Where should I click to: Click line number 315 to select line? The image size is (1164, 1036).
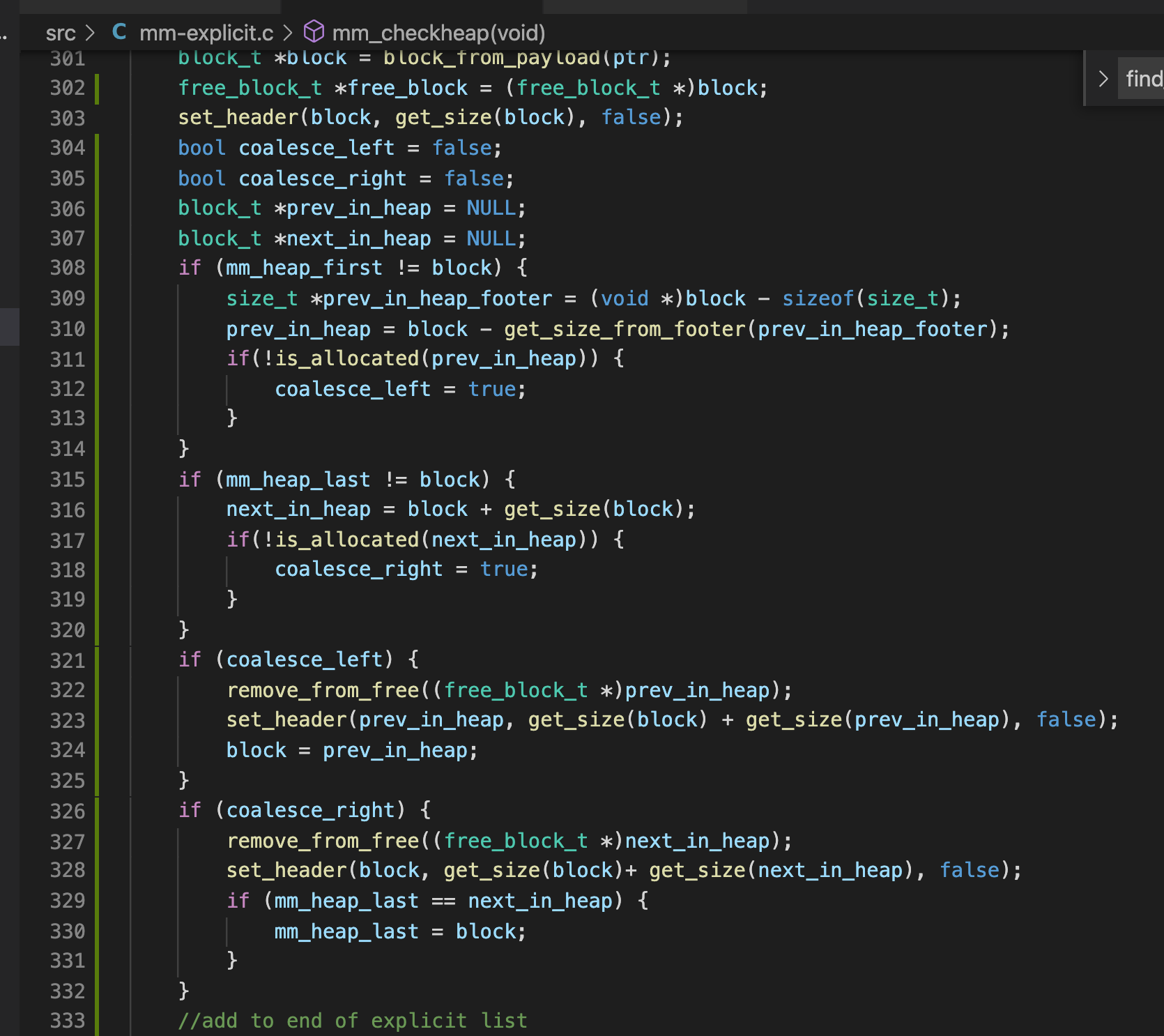[68, 480]
